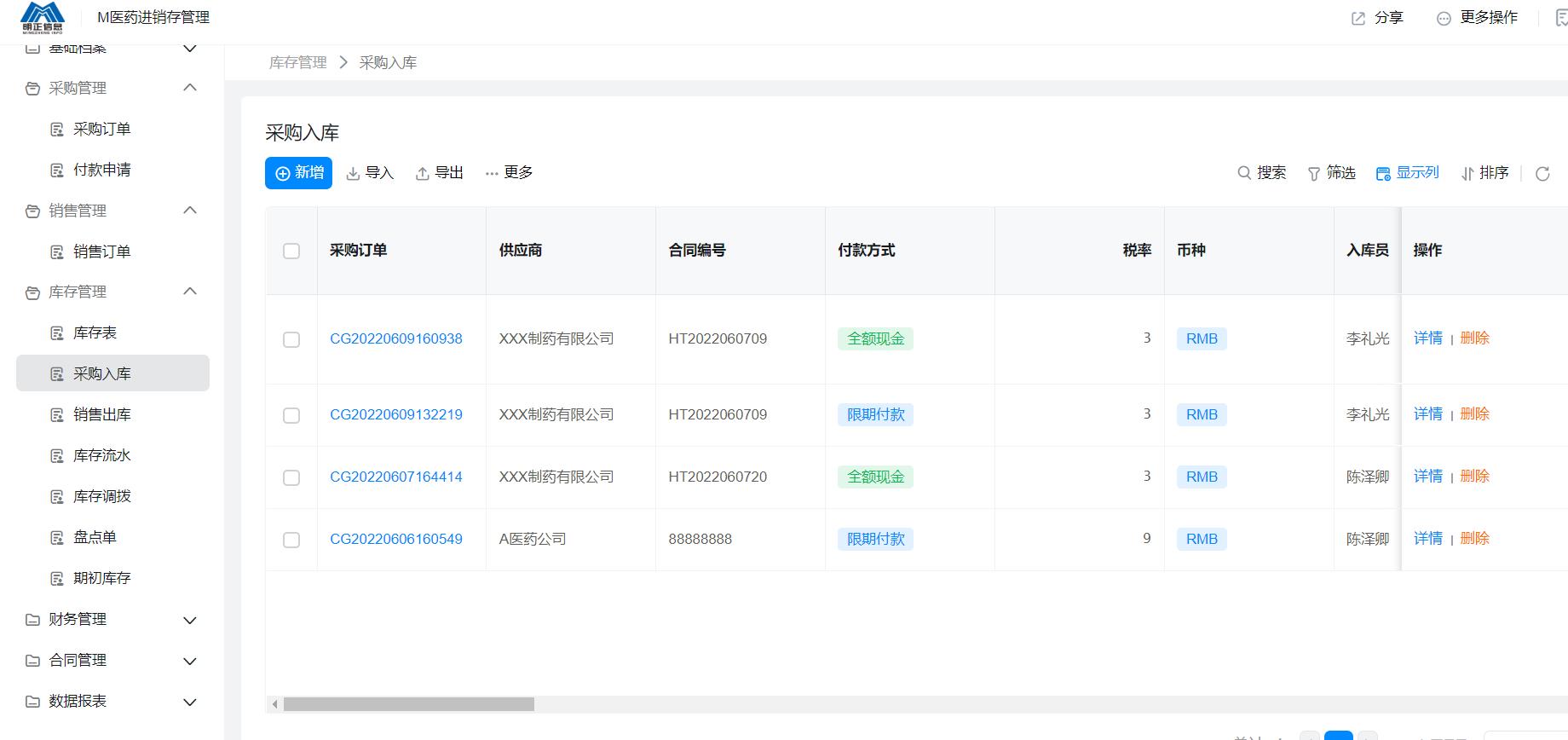Expand the 合同管理 menu chevron
Image resolution: width=1568 pixels, height=740 pixels.
(190, 662)
